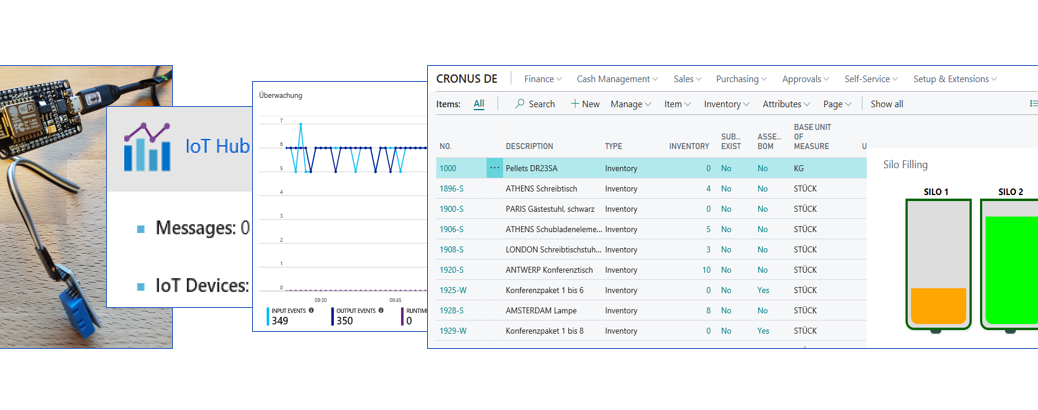The height and width of the screenshot is (410, 1038).
Task: Click the purple Runtime legend swatch
Action: tap(402, 317)
